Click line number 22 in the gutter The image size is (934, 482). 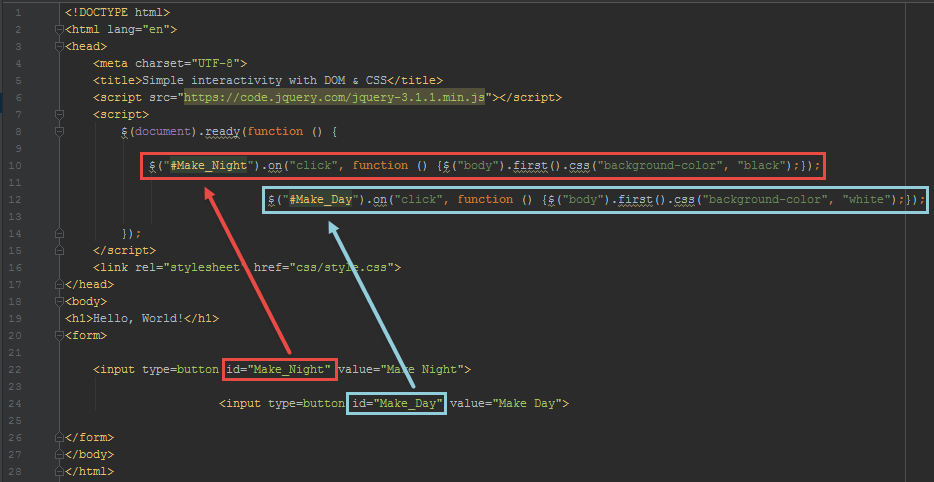[15, 369]
